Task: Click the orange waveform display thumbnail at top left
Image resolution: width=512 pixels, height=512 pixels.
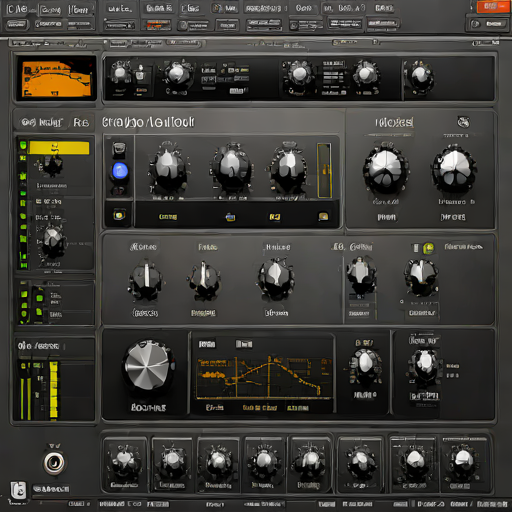Action: 57,79
